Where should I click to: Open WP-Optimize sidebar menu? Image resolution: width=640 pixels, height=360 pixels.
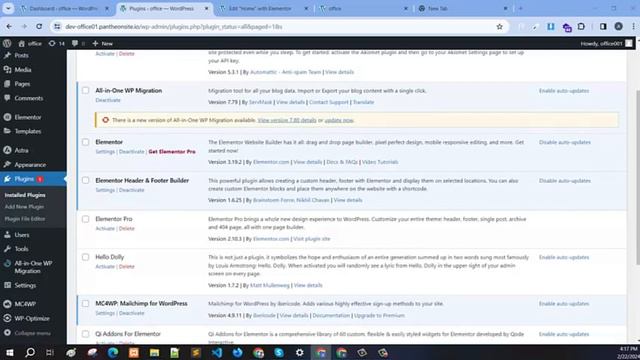33,318
